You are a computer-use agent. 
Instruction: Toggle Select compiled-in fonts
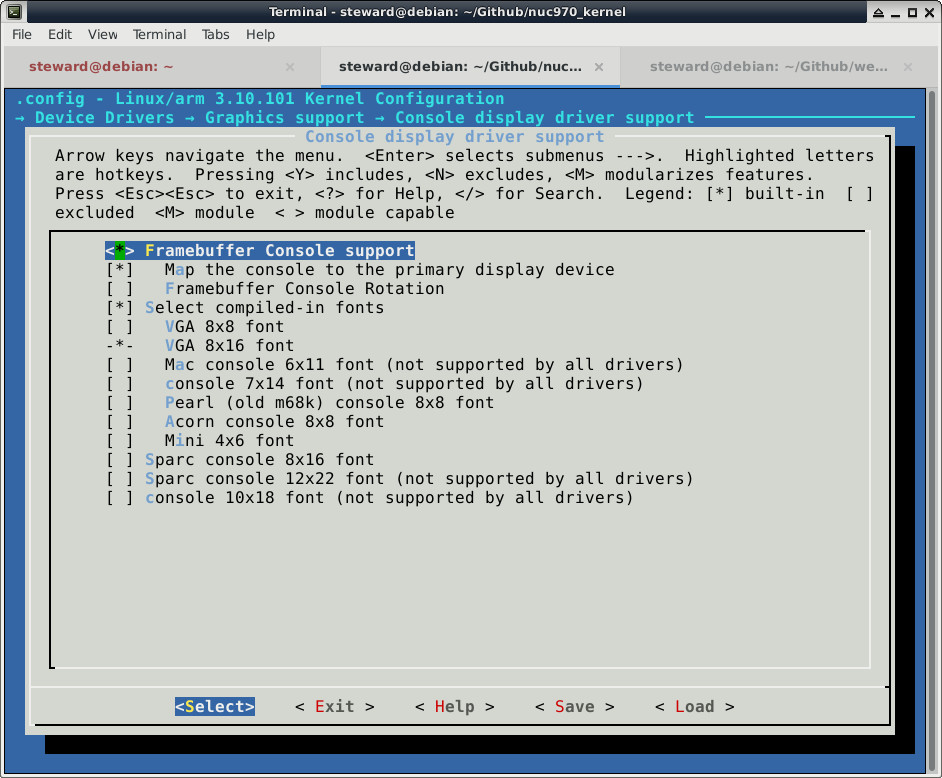pos(245,308)
